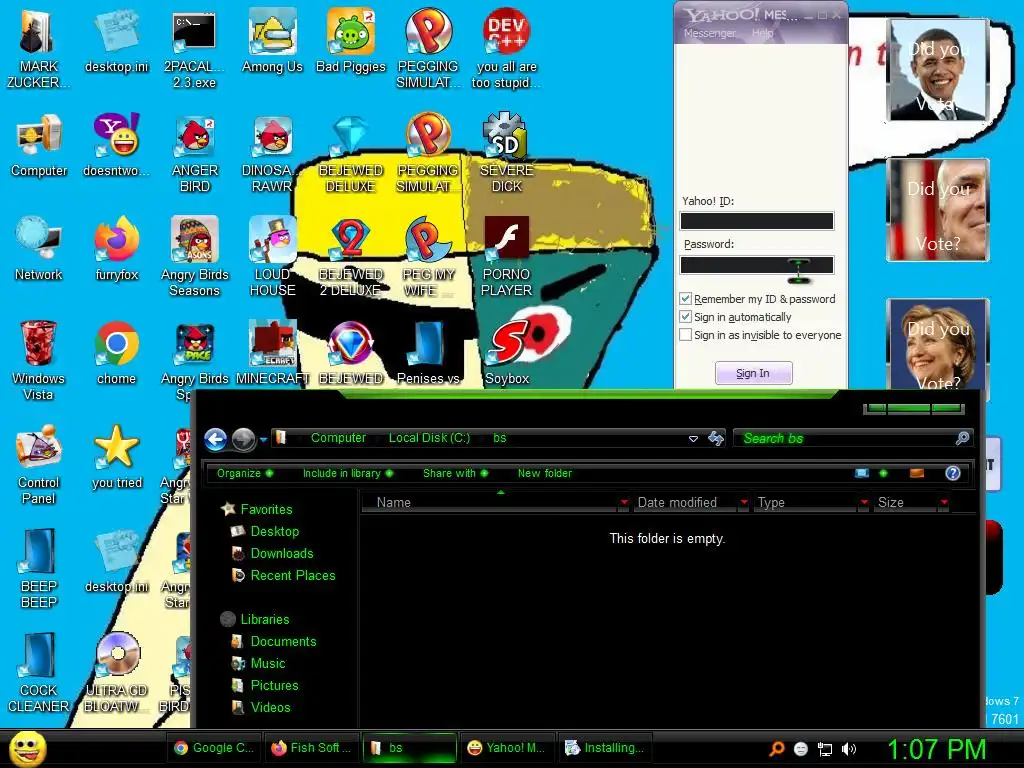Image resolution: width=1024 pixels, height=768 pixels.
Task: Click the Obama 'Did you Vote?' thumbnail
Action: (x=937, y=70)
